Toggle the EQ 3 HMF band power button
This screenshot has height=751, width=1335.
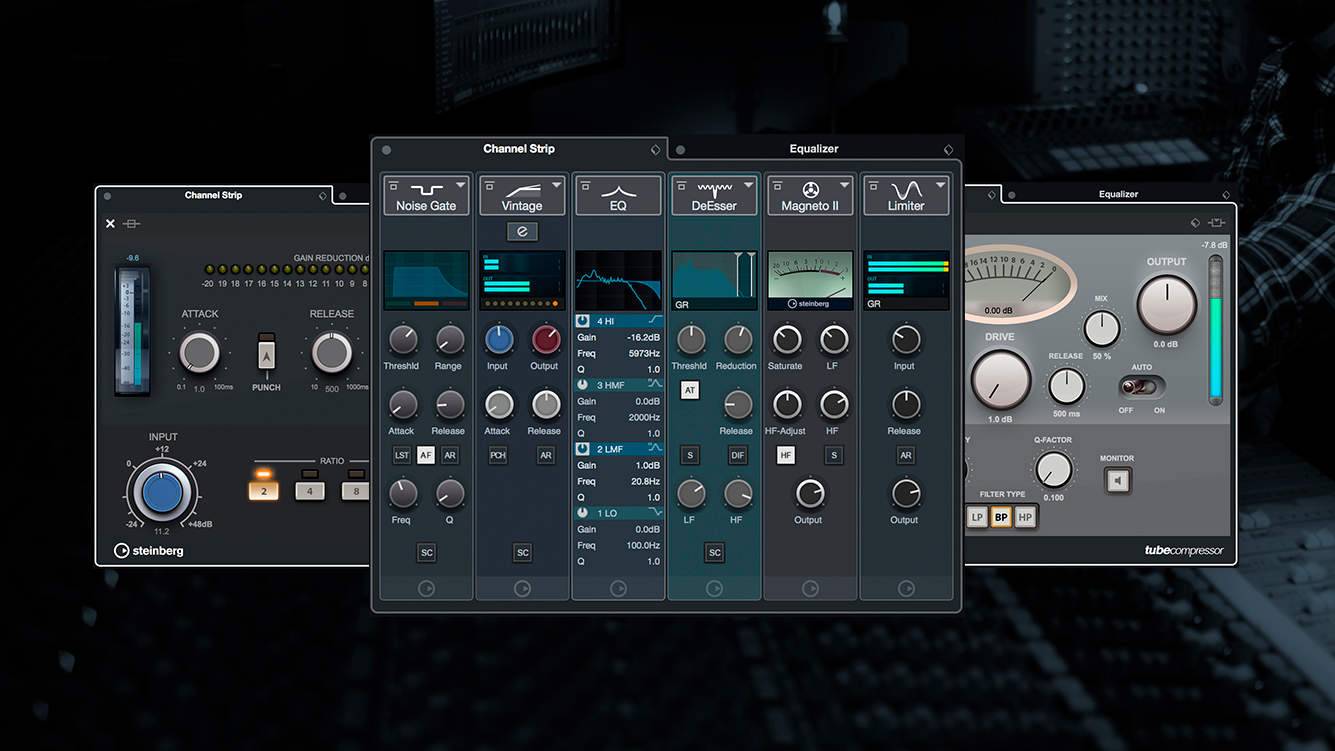(x=584, y=385)
